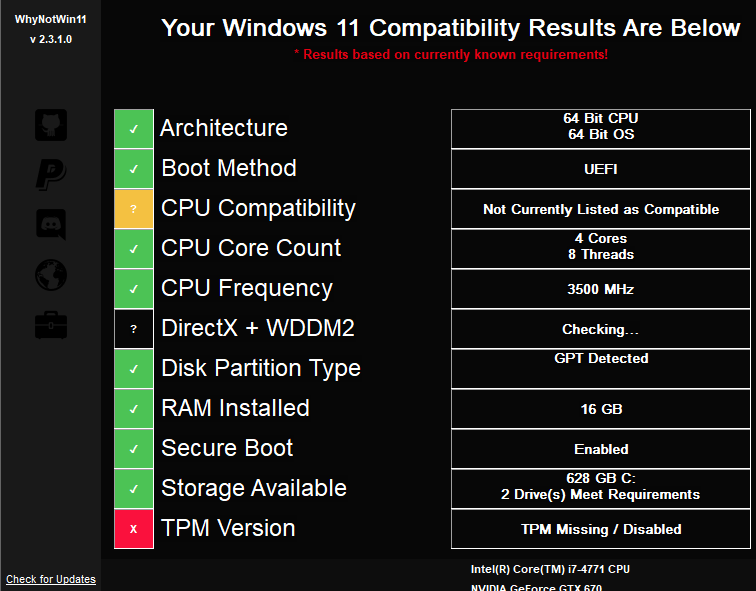Click the '16 GB' result box
This screenshot has height=591, width=756.
(x=601, y=409)
